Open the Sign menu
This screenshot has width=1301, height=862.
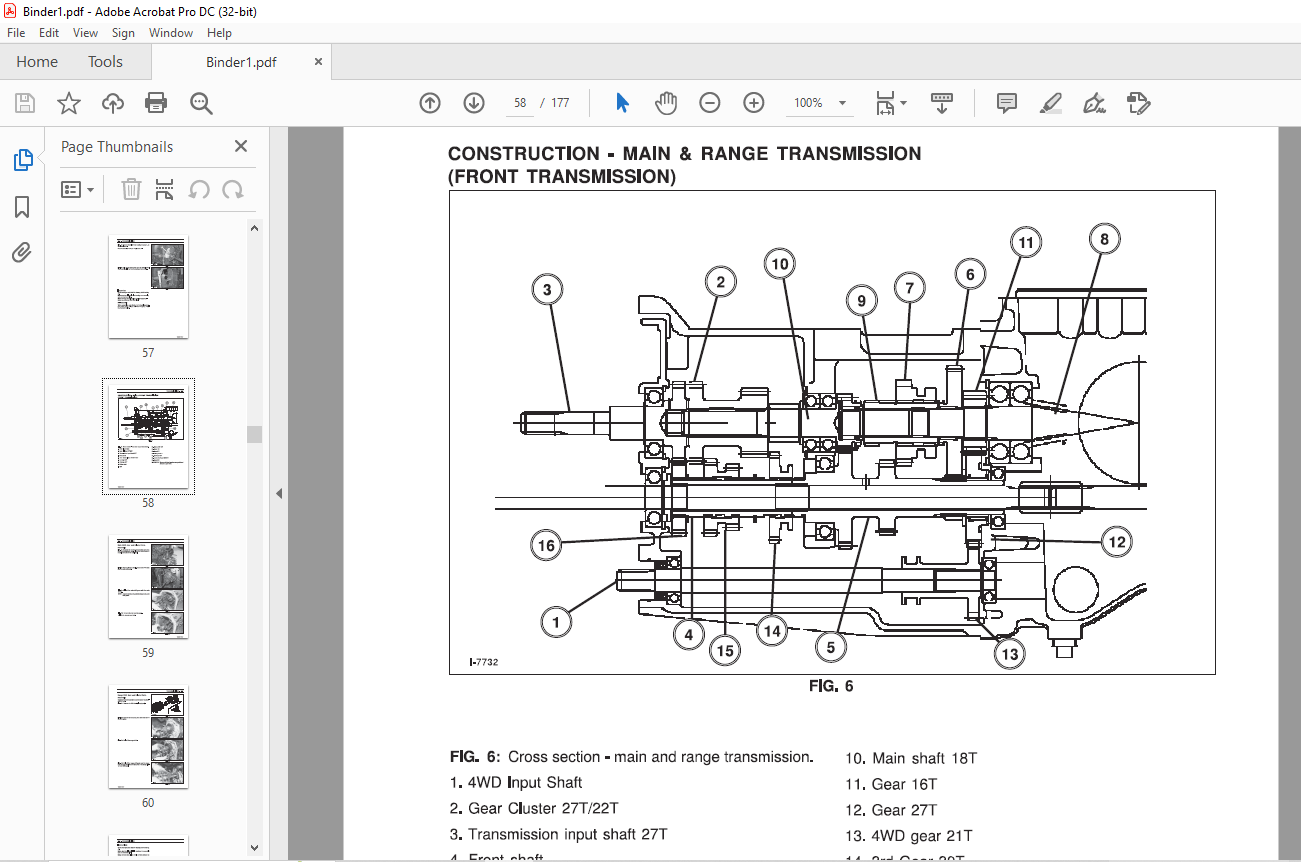(x=123, y=33)
